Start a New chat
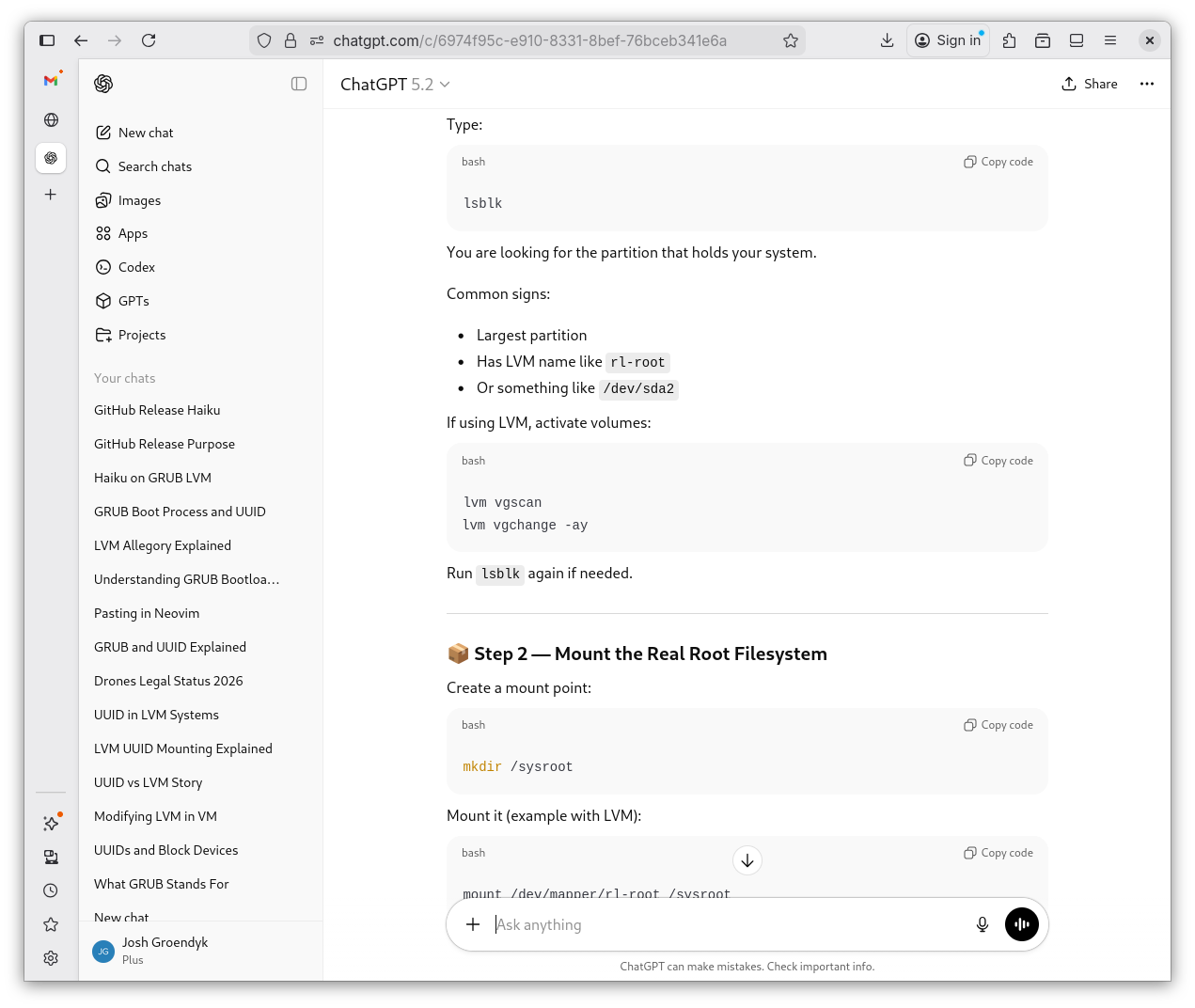The image size is (1195, 1008). pyautogui.click(x=146, y=133)
